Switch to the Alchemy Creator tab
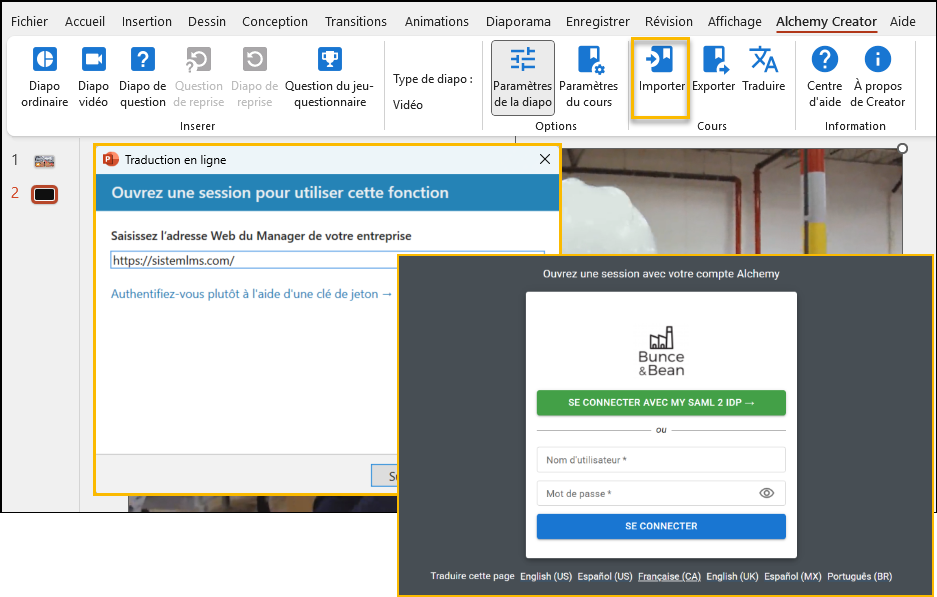Screen dimensions: 937x597 [x=826, y=21]
